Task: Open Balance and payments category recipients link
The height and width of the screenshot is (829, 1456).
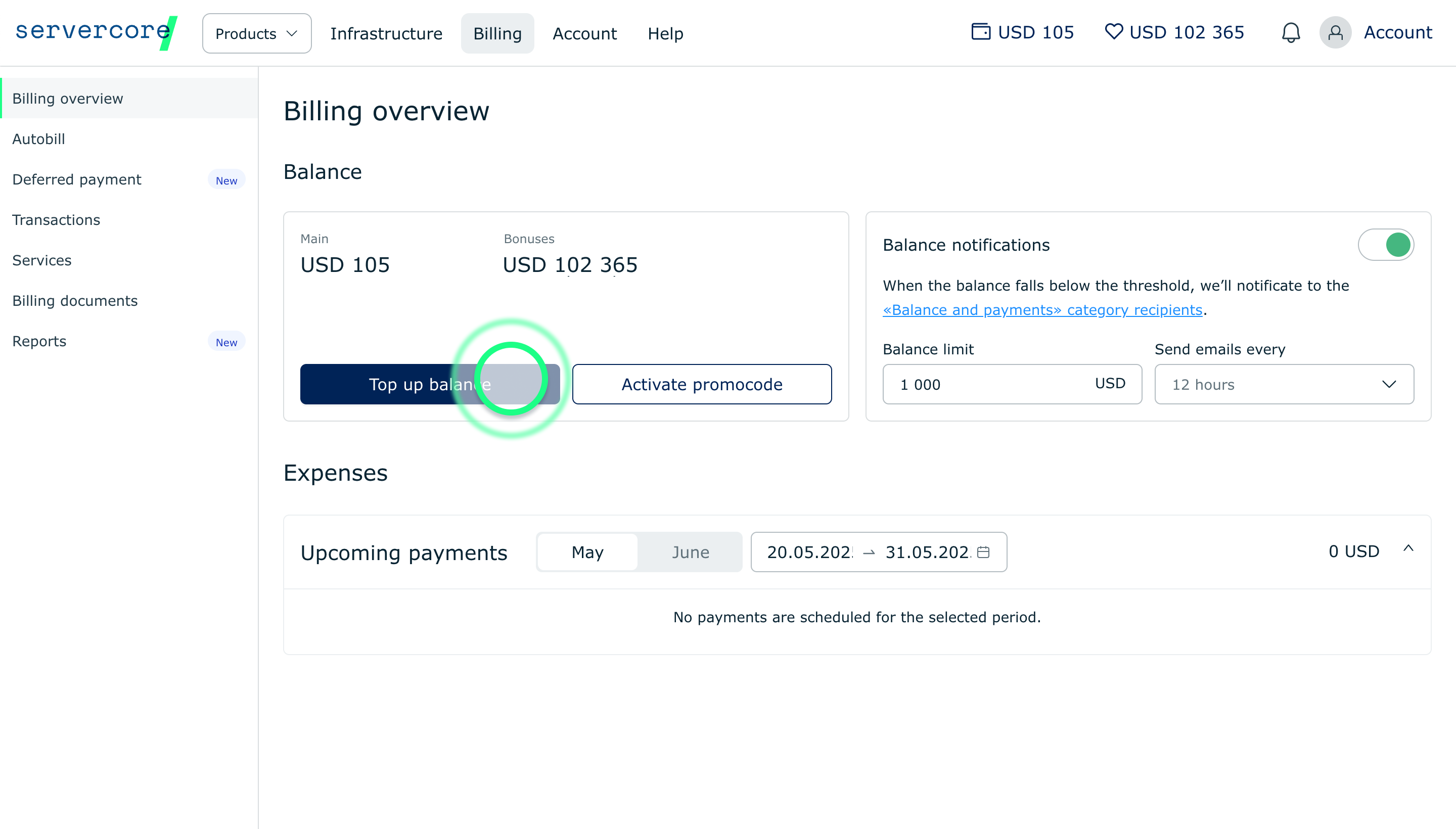Action: [1041, 310]
